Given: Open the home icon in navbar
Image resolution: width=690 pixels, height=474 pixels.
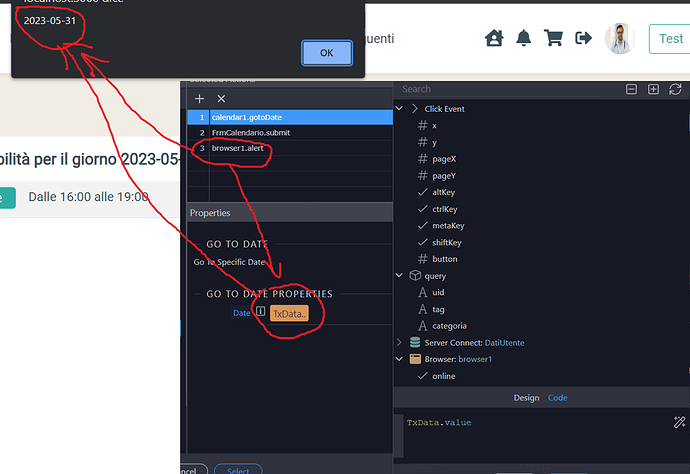Looking at the screenshot, I should 494,38.
